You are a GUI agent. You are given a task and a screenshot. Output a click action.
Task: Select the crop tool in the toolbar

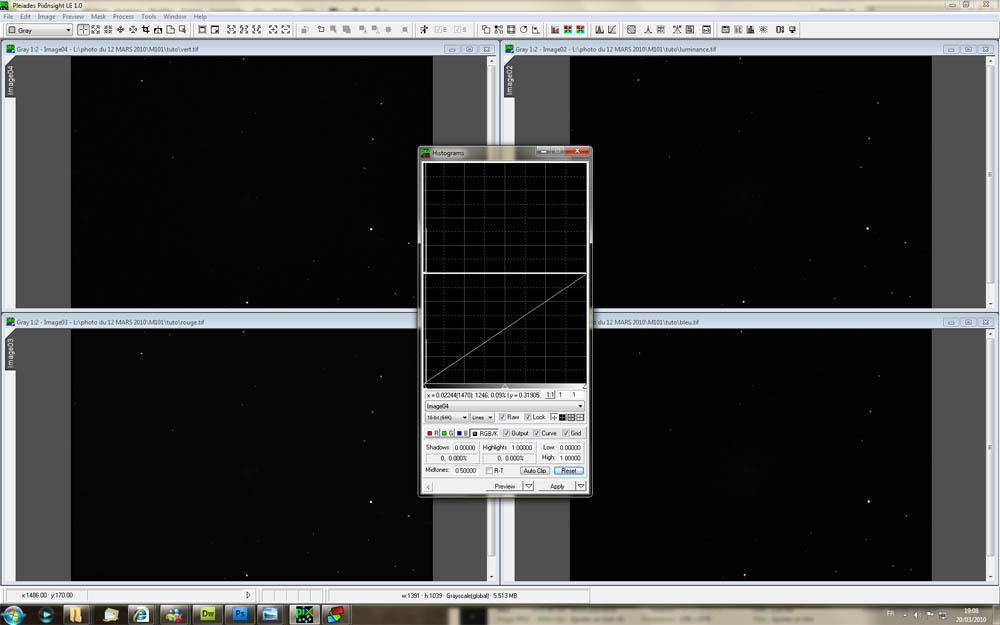click(146, 30)
